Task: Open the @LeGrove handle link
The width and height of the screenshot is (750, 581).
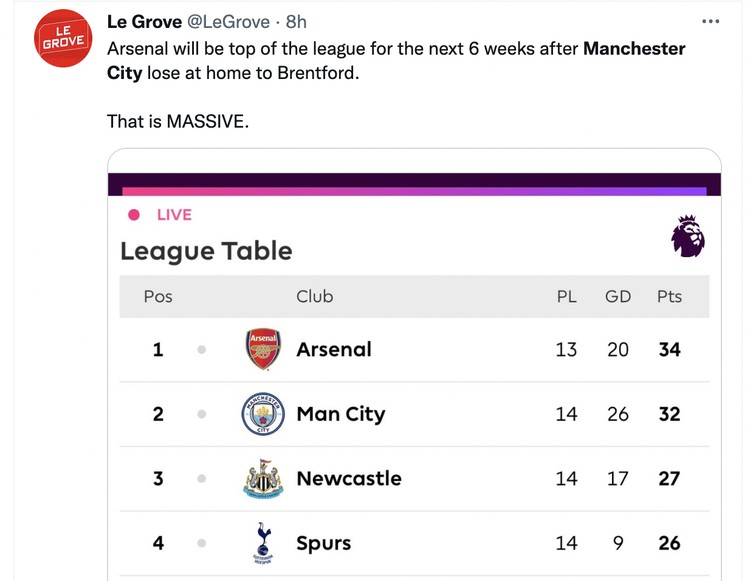Action: 228,22
